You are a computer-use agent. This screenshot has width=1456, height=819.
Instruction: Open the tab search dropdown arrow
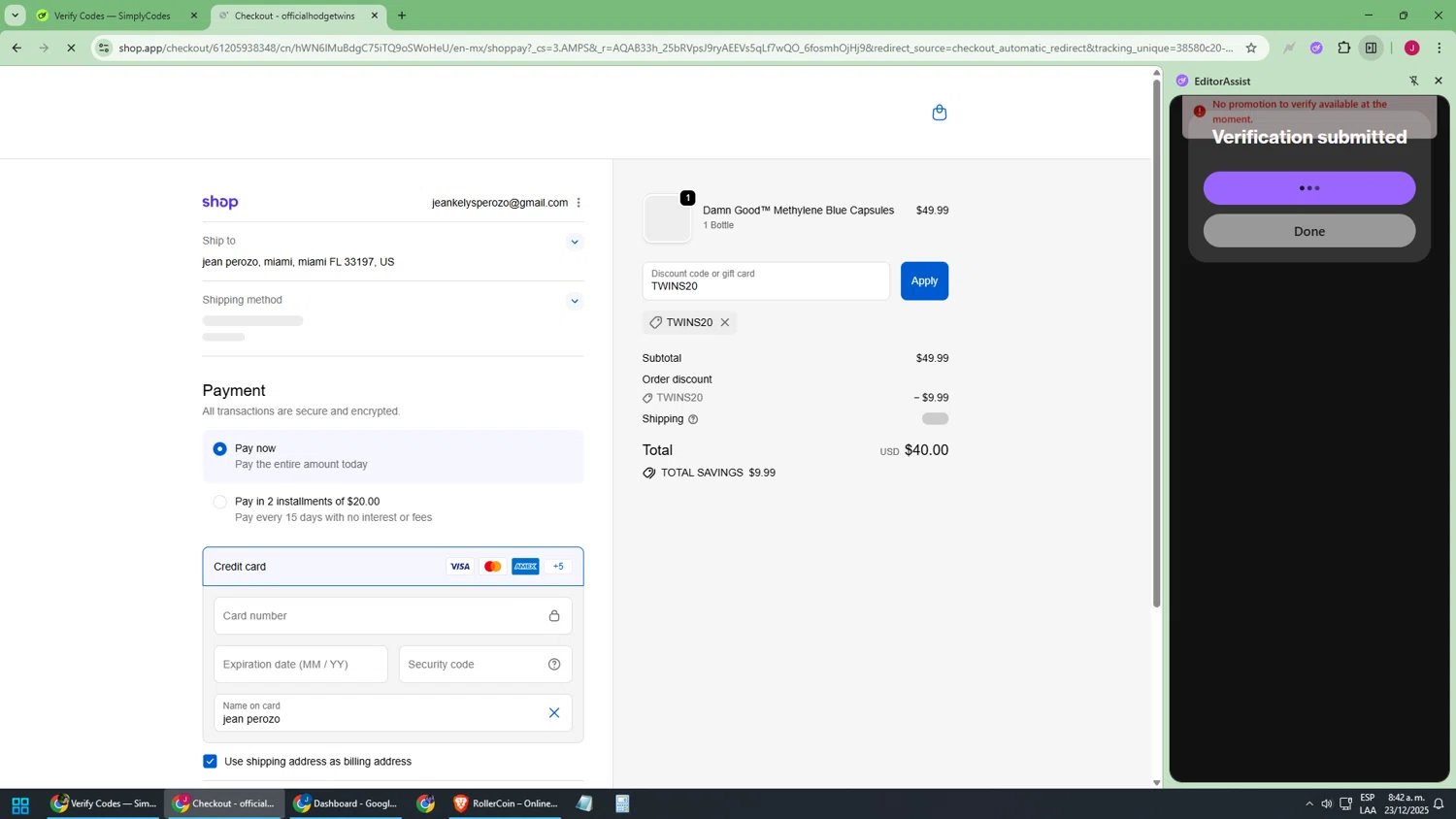pos(15,16)
